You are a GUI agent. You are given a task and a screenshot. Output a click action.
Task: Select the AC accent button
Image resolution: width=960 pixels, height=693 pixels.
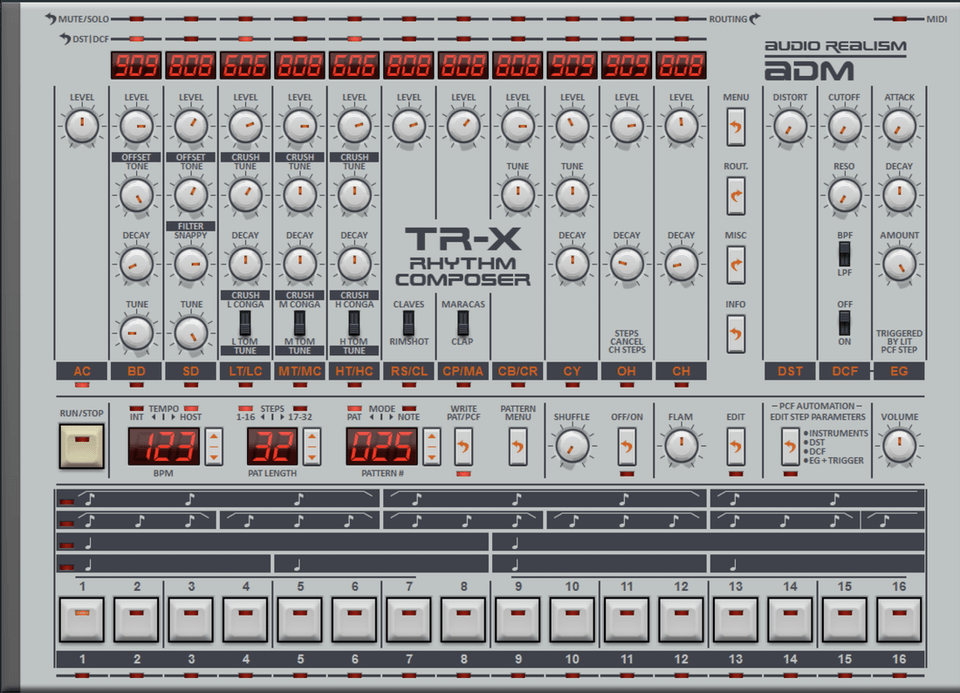pos(81,371)
